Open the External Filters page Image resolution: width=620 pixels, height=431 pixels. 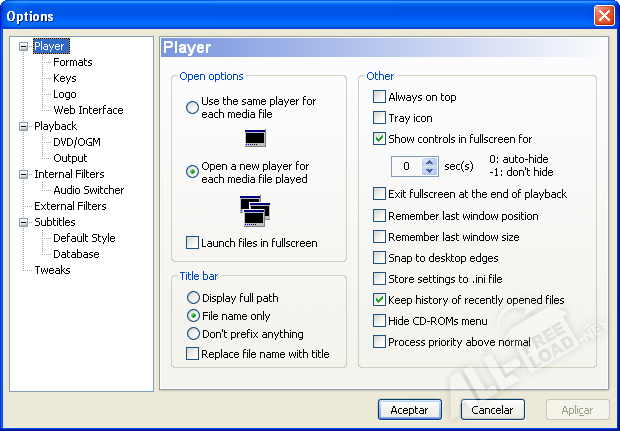(70, 206)
